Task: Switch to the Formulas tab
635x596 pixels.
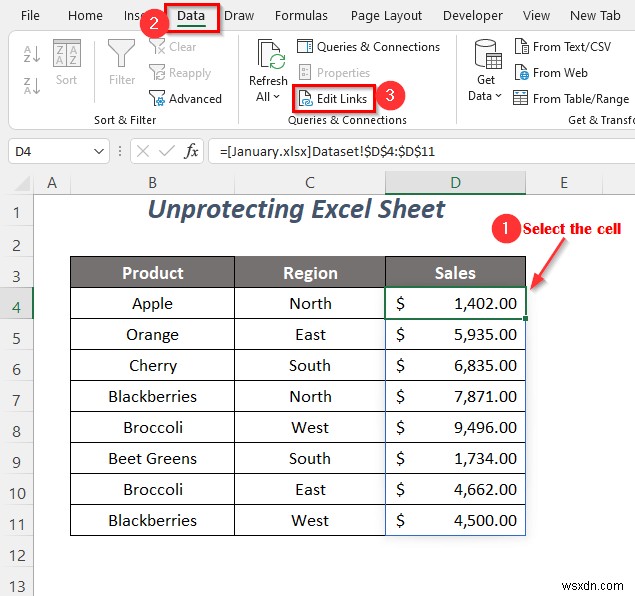Action: click(x=301, y=16)
